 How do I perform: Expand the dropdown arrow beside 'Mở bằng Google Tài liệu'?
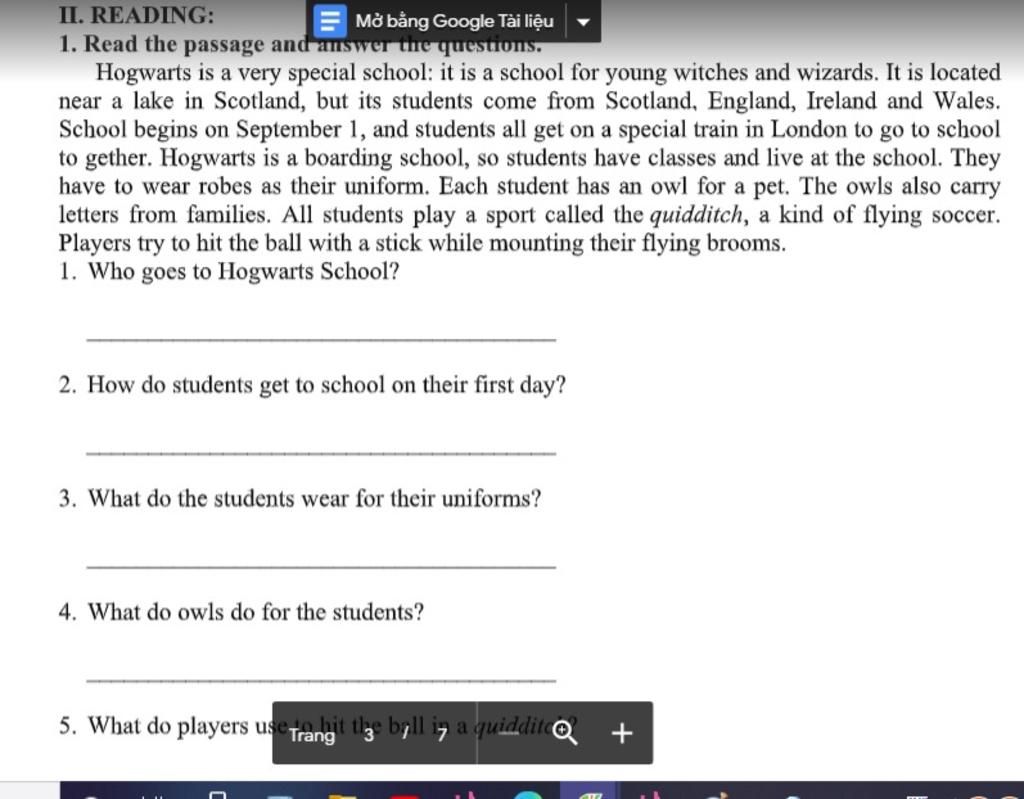583,22
